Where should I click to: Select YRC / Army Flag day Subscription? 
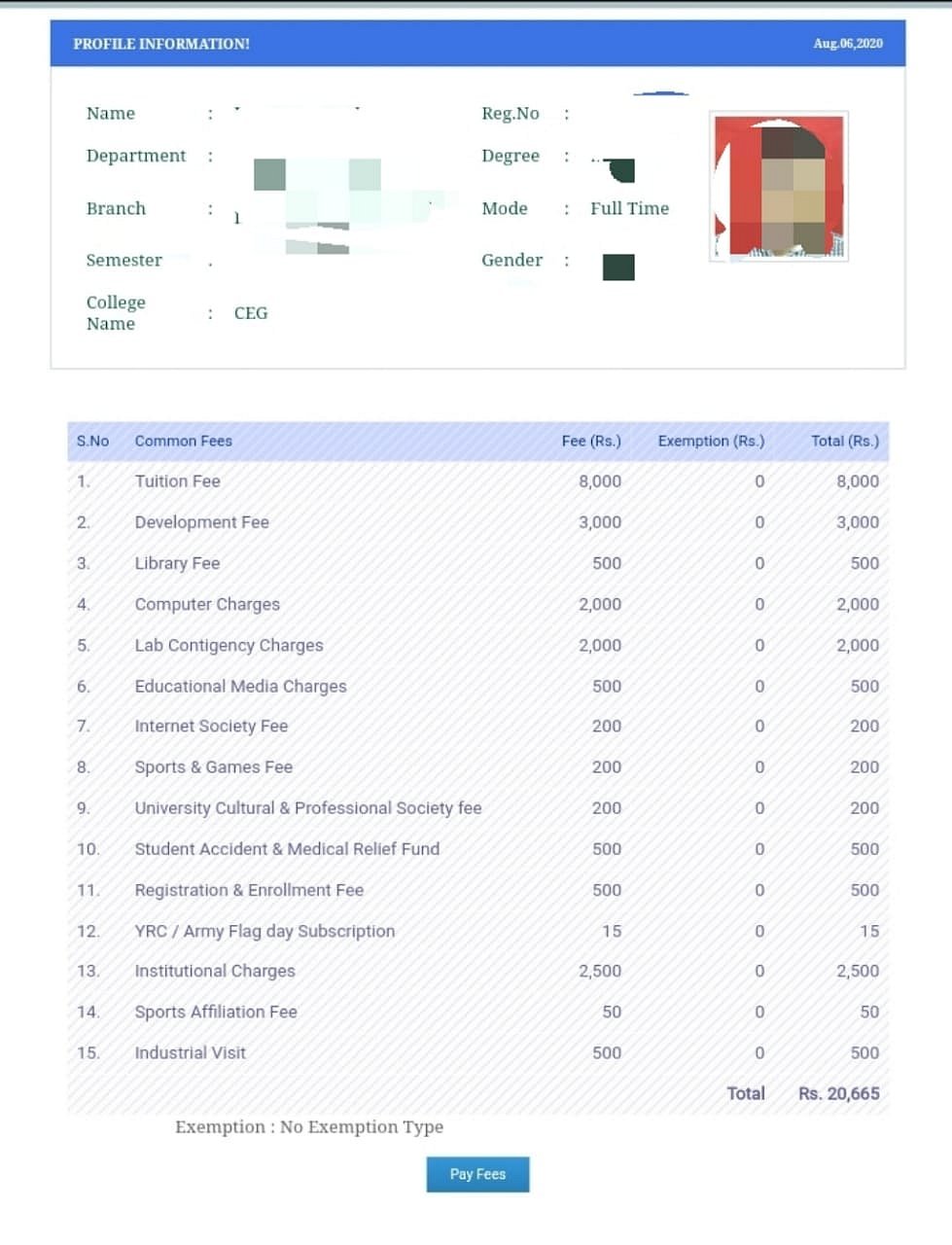264,931
